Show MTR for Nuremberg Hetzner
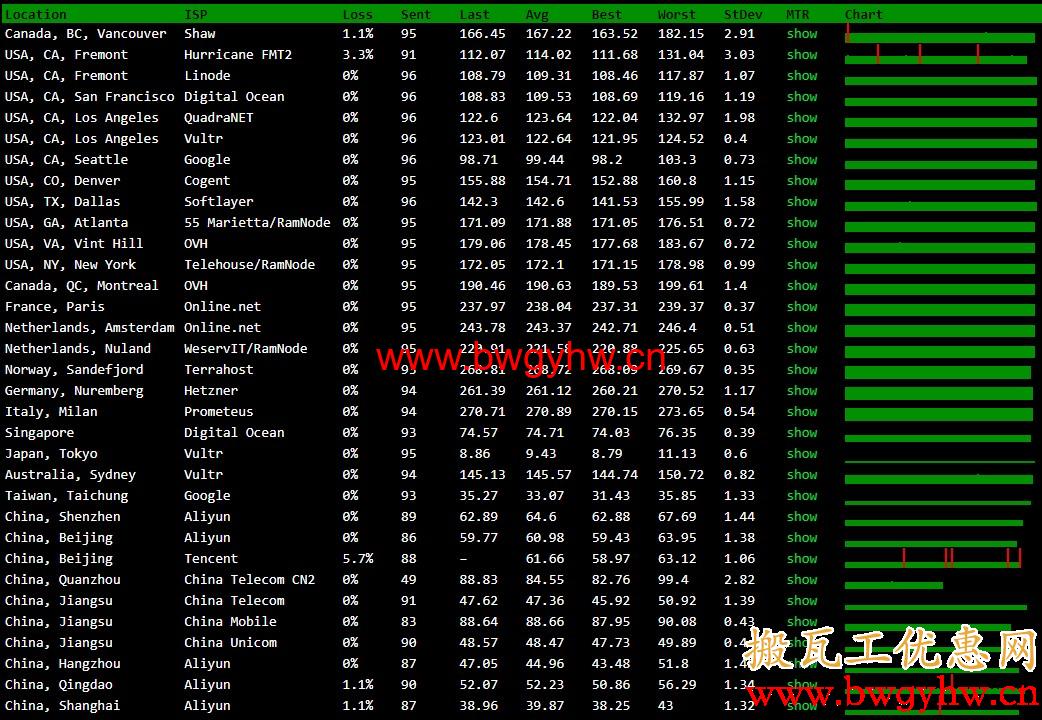The width and height of the screenshot is (1042, 720). point(802,390)
